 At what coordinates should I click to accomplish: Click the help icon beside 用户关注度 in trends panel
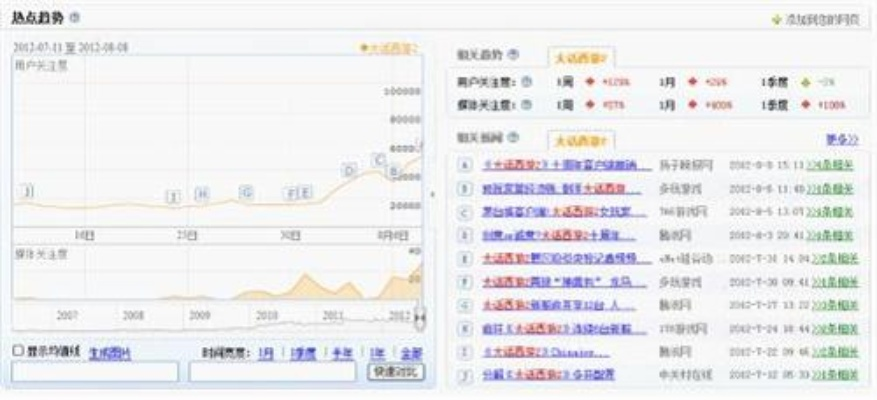526,82
